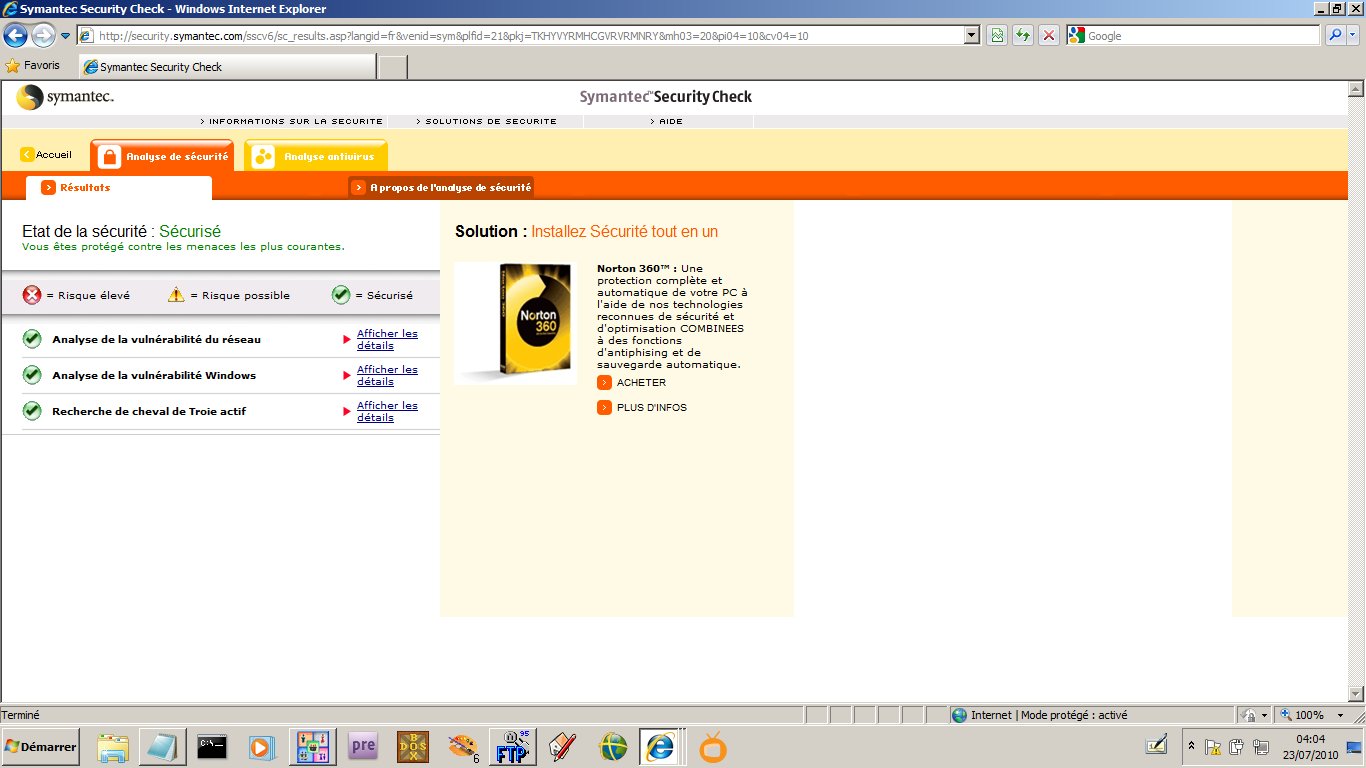This screenshot has height=768, width=1366.
Task: Click check icon beside vulnérabilité du réseau
Action: pos(32,339)
